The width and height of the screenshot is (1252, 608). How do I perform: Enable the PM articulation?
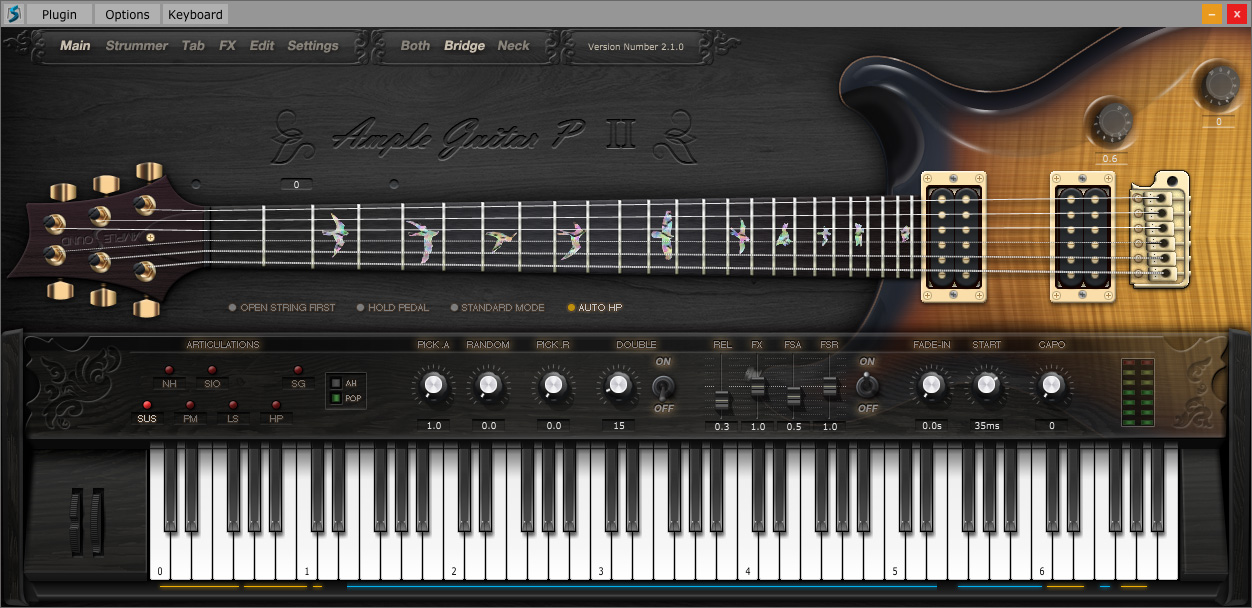(190, 412)
